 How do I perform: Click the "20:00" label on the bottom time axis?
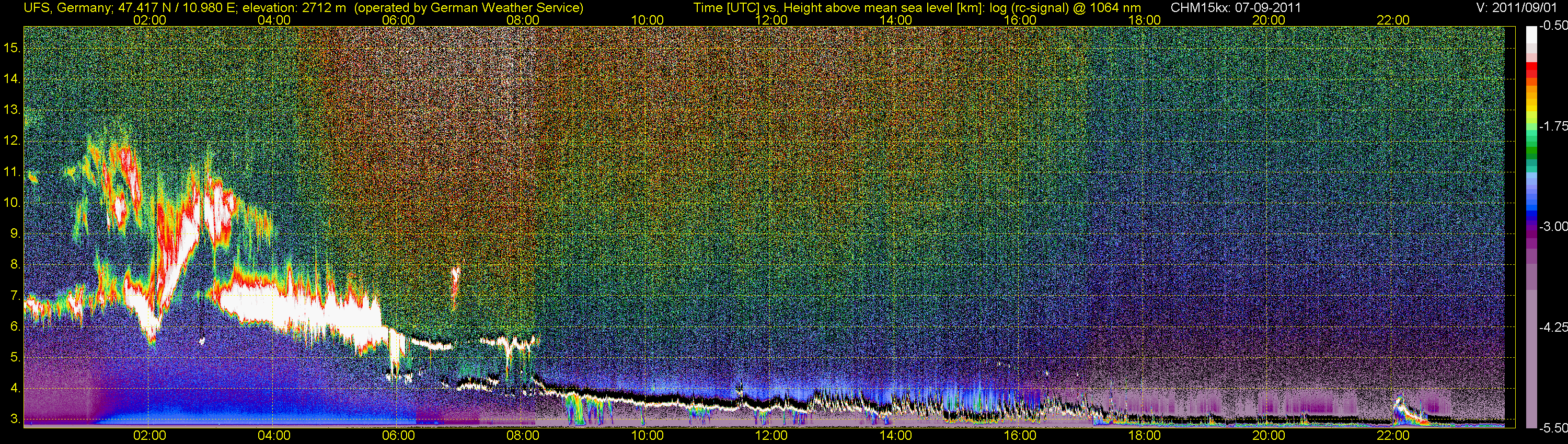tap(1269, 436)
